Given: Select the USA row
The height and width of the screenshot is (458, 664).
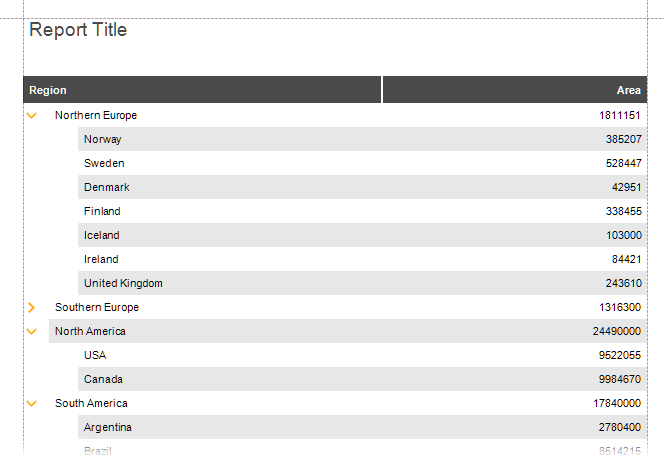Looking at the screenshot, I should coord(362,355).
